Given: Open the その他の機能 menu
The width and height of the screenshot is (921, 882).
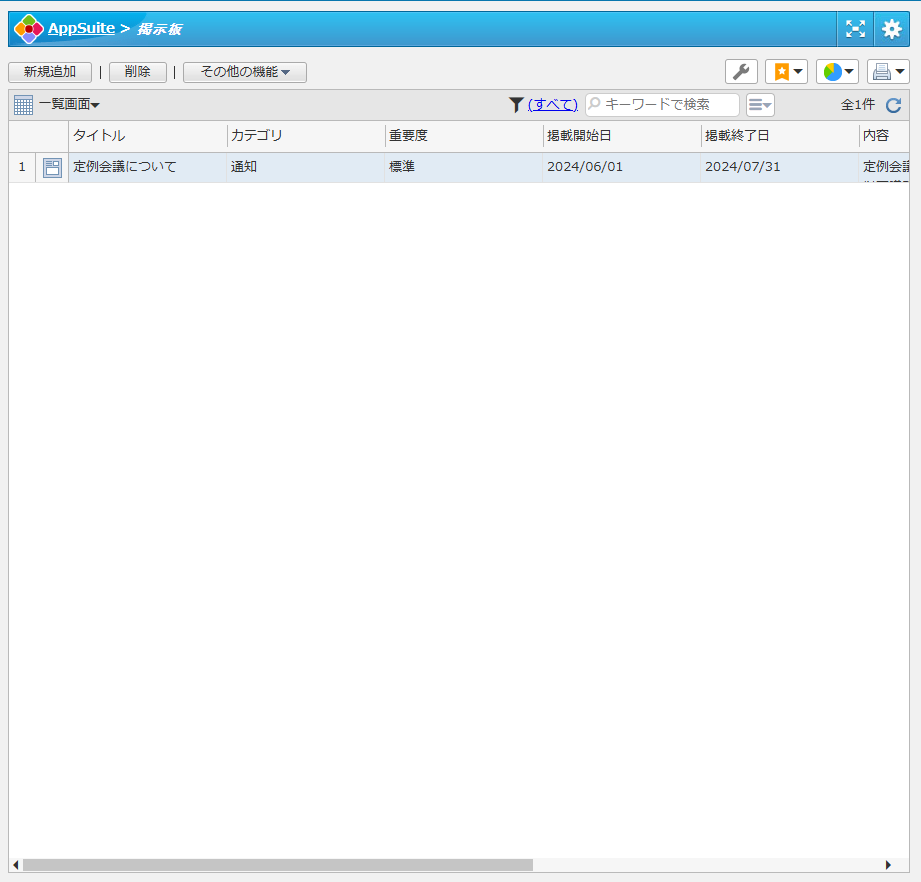Looking at the screenshot, I should (244, 72).
